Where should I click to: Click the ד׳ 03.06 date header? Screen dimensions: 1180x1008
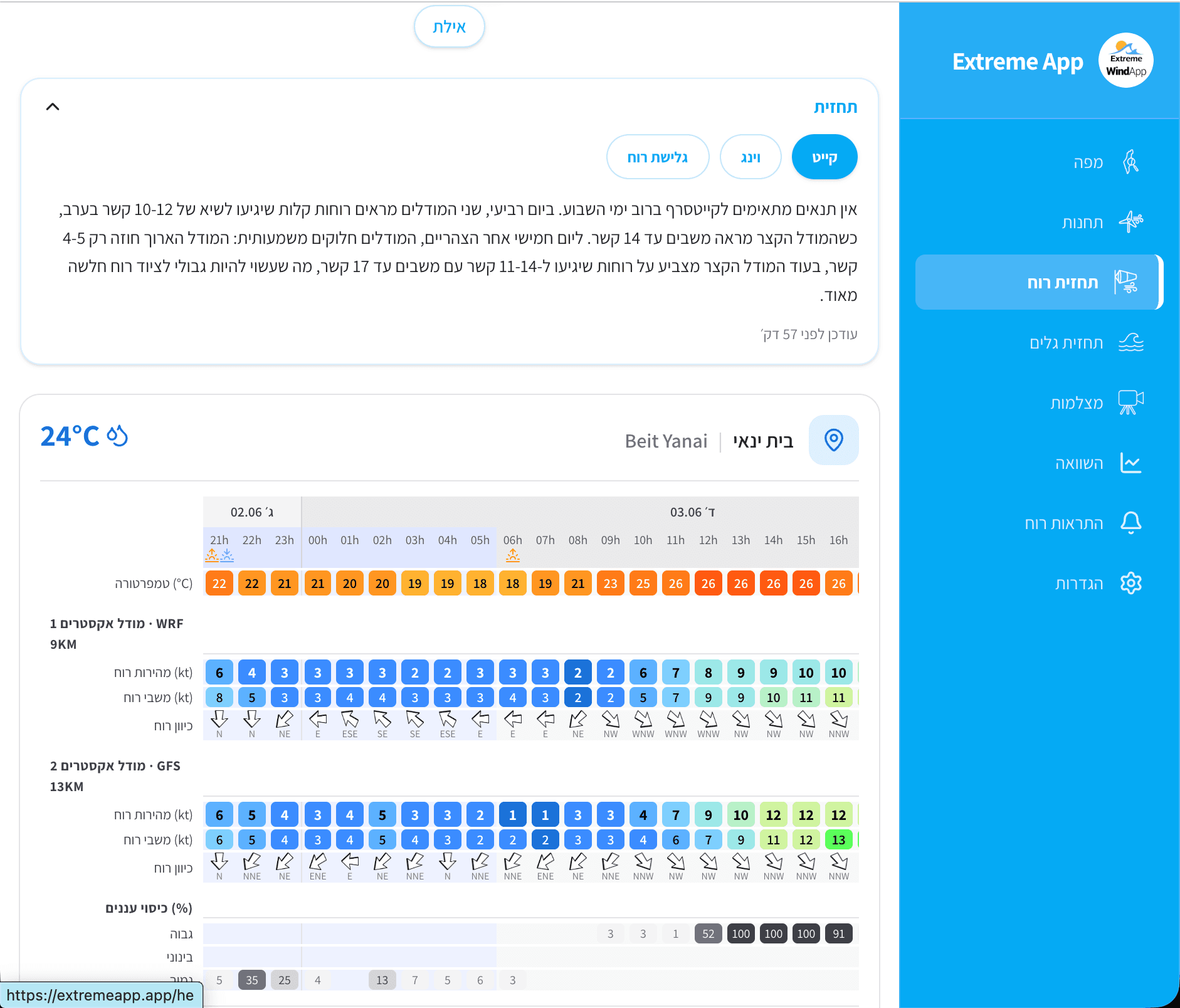pos(692,512)
